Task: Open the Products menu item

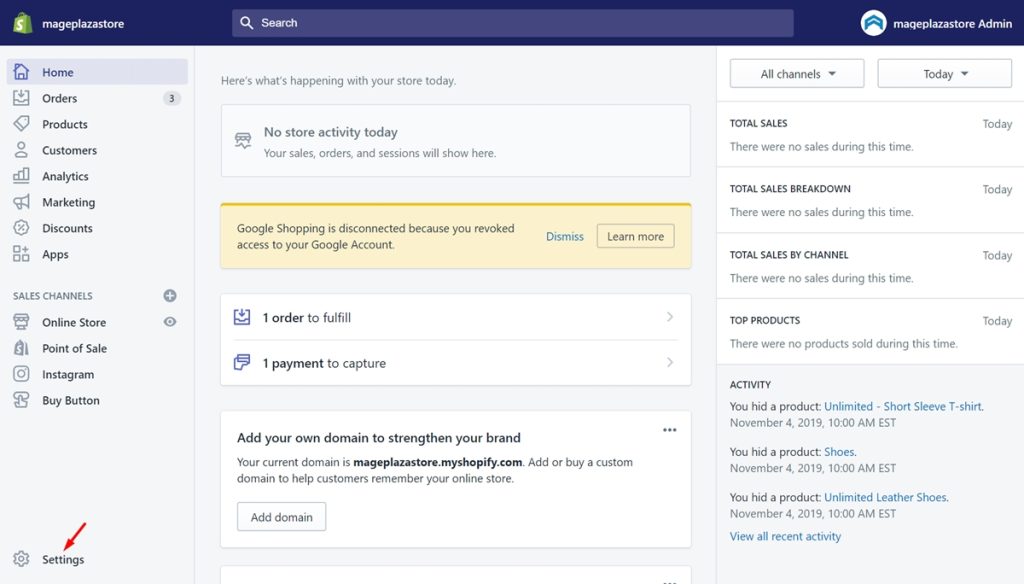Action: pos(65,124)
